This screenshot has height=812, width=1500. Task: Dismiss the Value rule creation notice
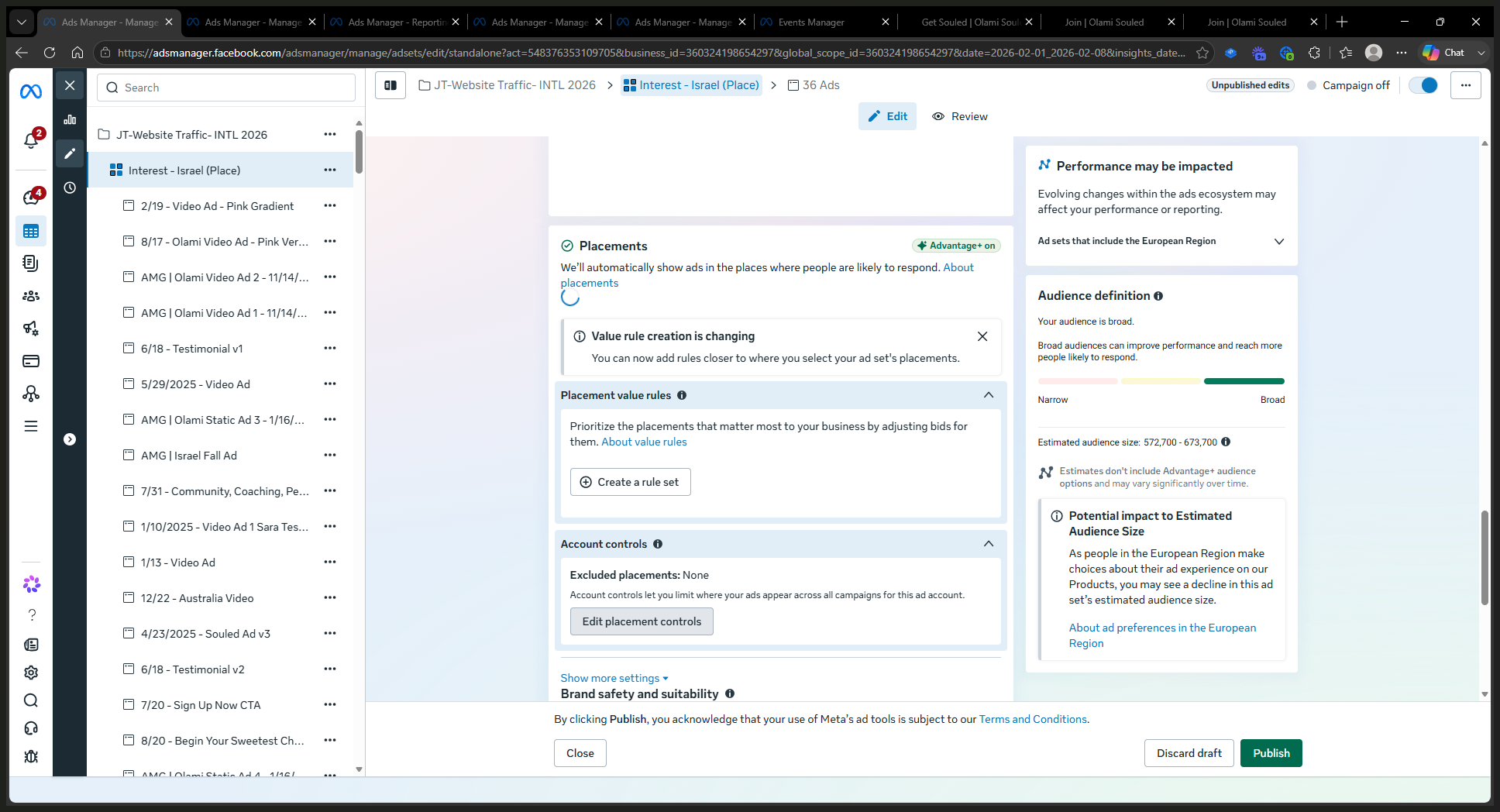982,336
